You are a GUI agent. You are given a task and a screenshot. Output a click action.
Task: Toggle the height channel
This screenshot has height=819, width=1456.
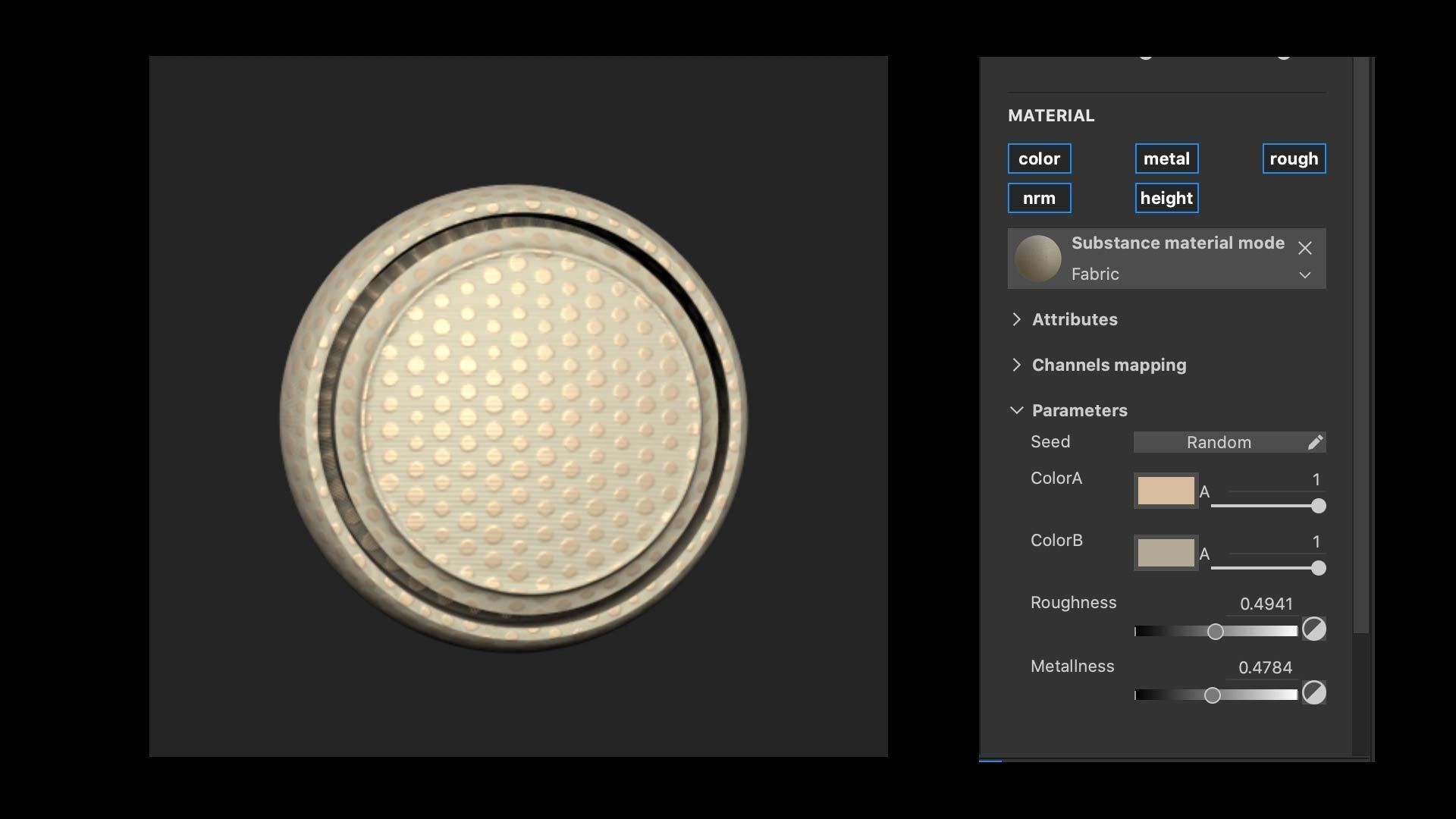point(1166,198)
